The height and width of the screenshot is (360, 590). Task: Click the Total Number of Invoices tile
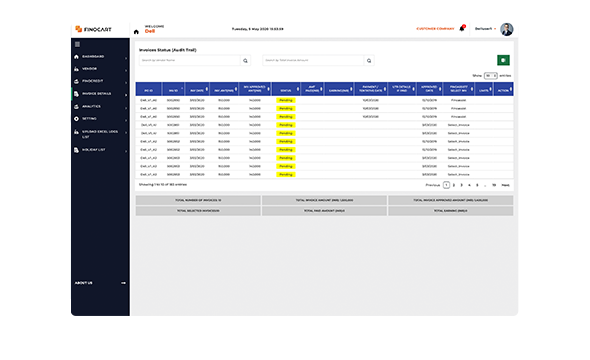pos(198,201)
